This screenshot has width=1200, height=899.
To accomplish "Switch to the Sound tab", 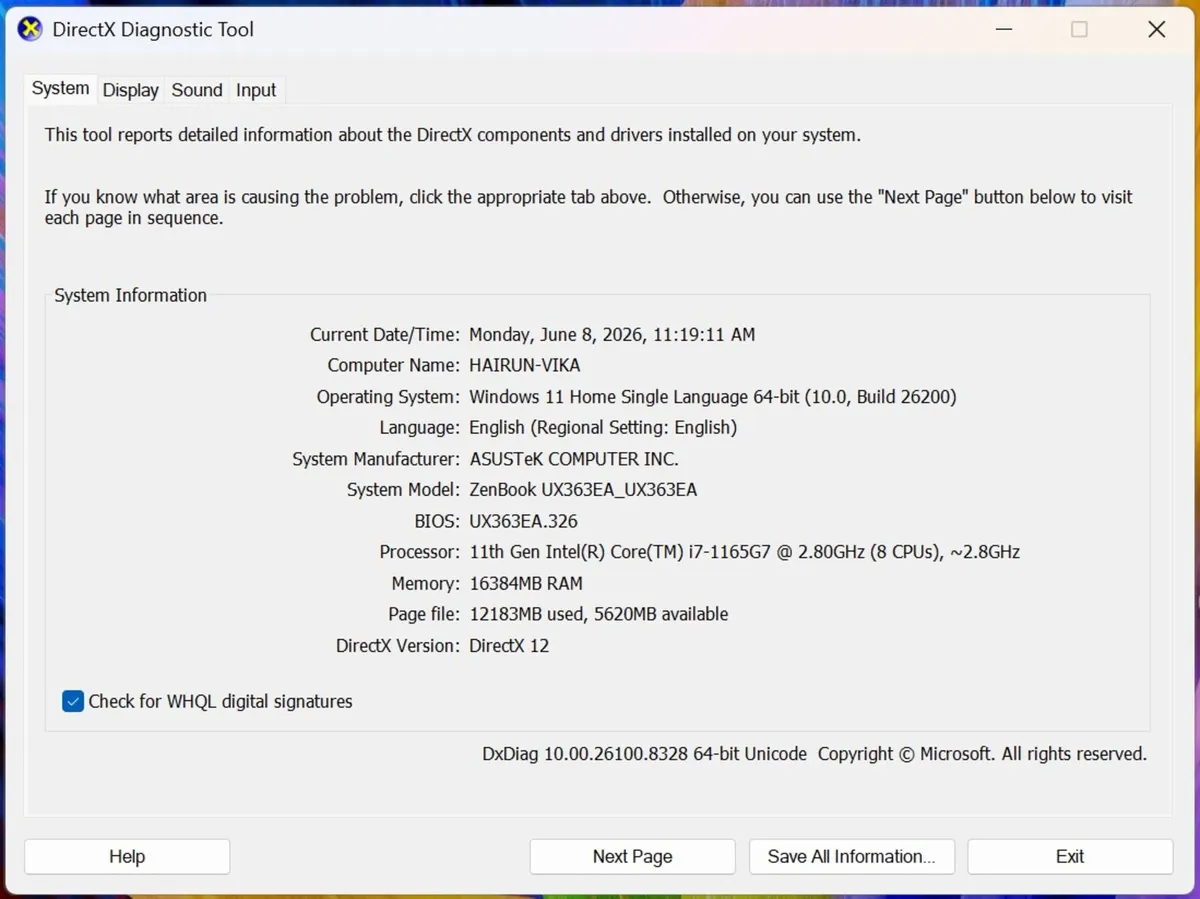I will coord(197,90).
